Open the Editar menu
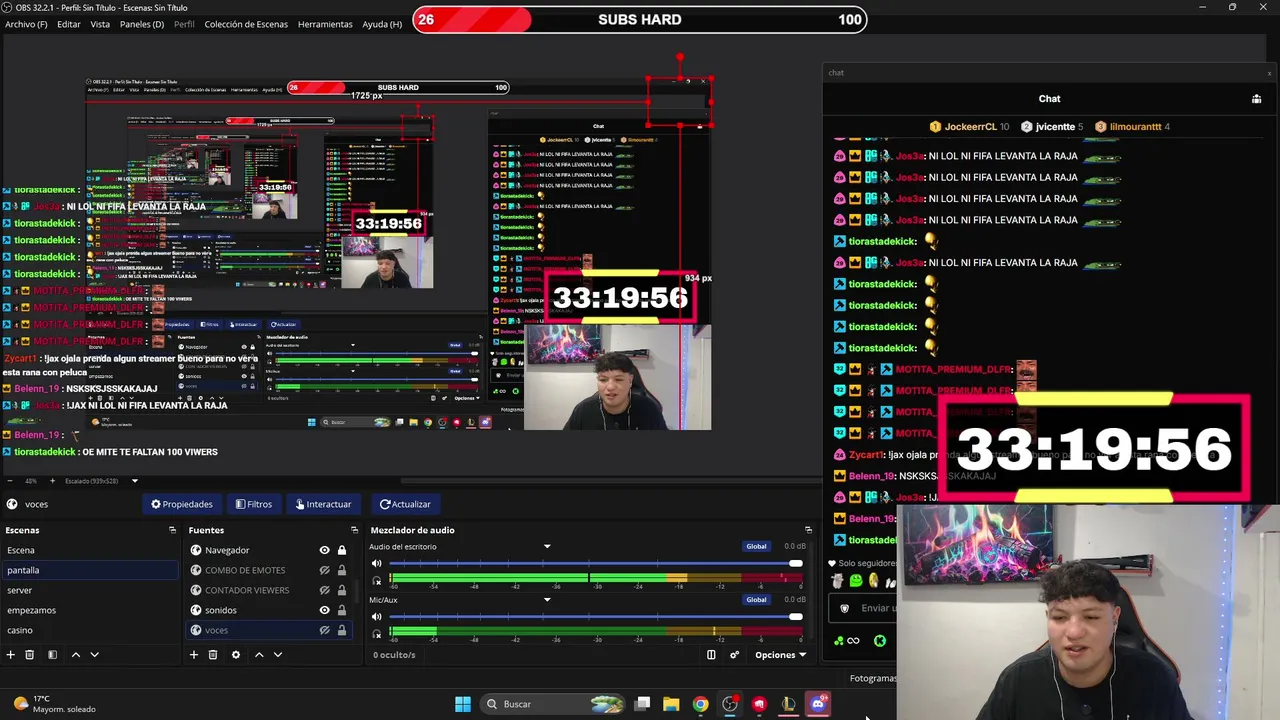Viewport: 1280px width, 720px height. click(69, 24)
